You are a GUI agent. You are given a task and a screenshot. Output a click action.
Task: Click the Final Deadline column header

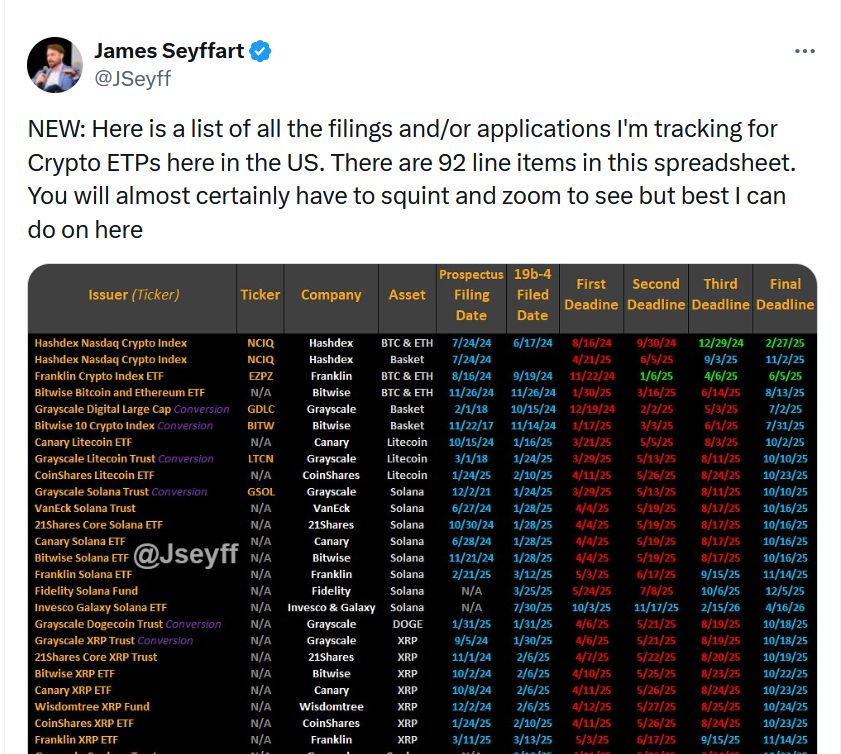[785, 294]
